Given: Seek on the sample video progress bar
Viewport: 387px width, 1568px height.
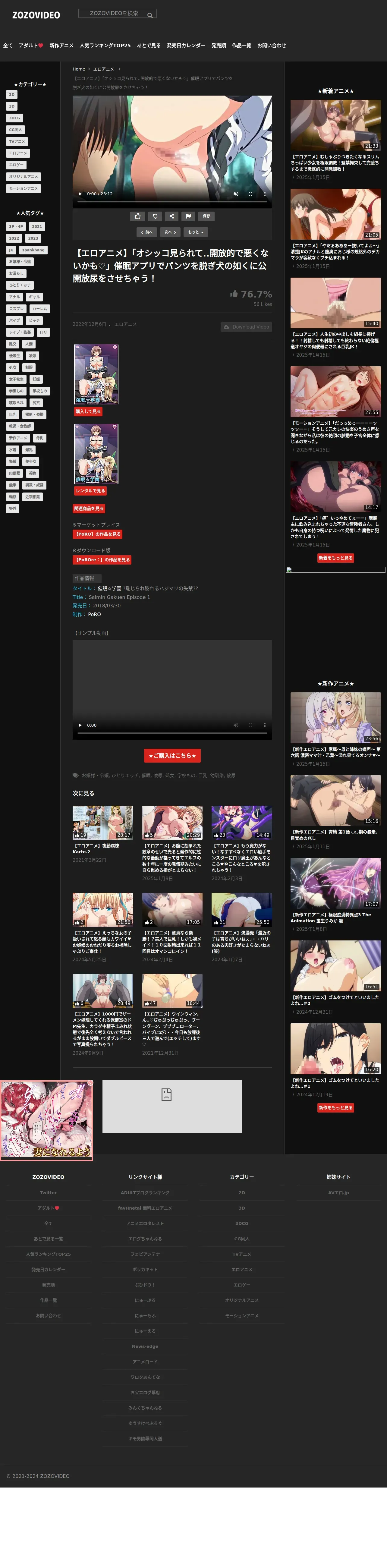Looking at the screenshot, I should coord(172,733).
